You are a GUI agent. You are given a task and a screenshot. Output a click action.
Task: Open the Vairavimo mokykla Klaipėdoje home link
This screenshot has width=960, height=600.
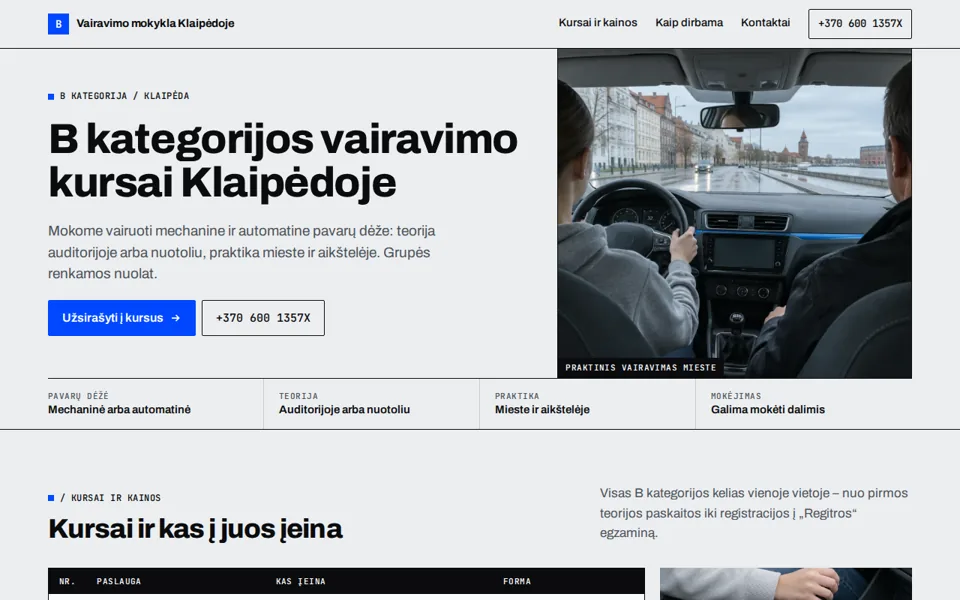tap(141, 24)
